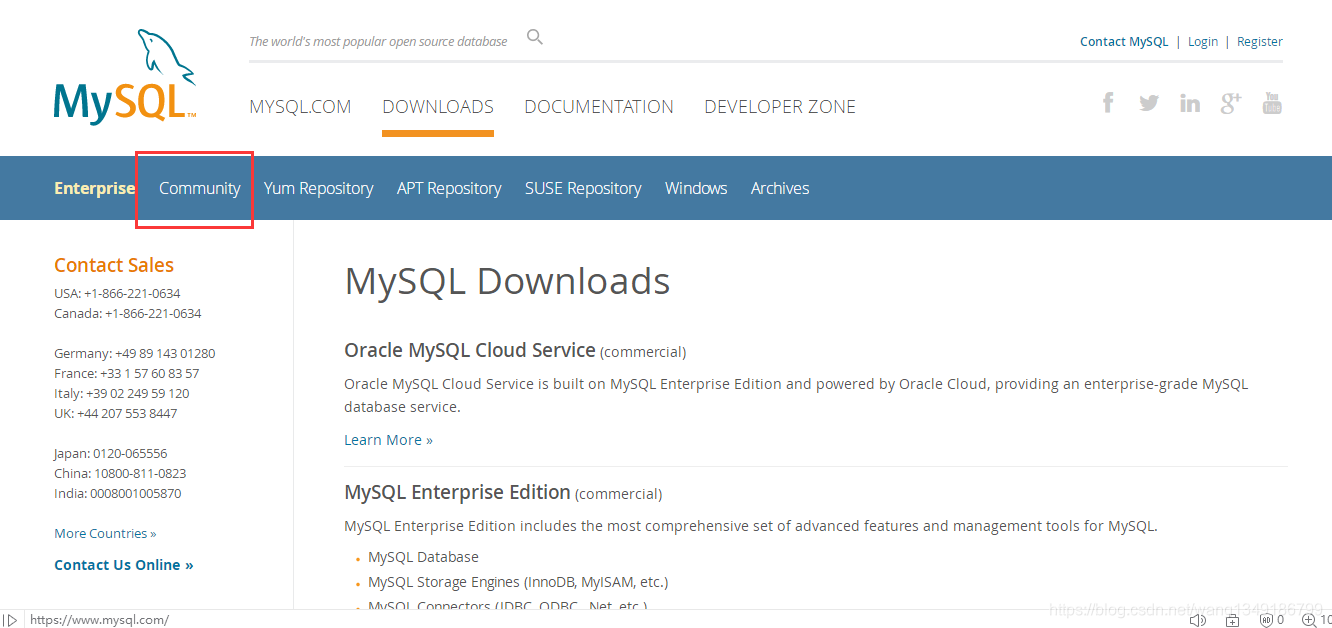Open MySQL's Facebook page icon
The height and width of the screenshot is (628, 1332).
[1108, 103]
